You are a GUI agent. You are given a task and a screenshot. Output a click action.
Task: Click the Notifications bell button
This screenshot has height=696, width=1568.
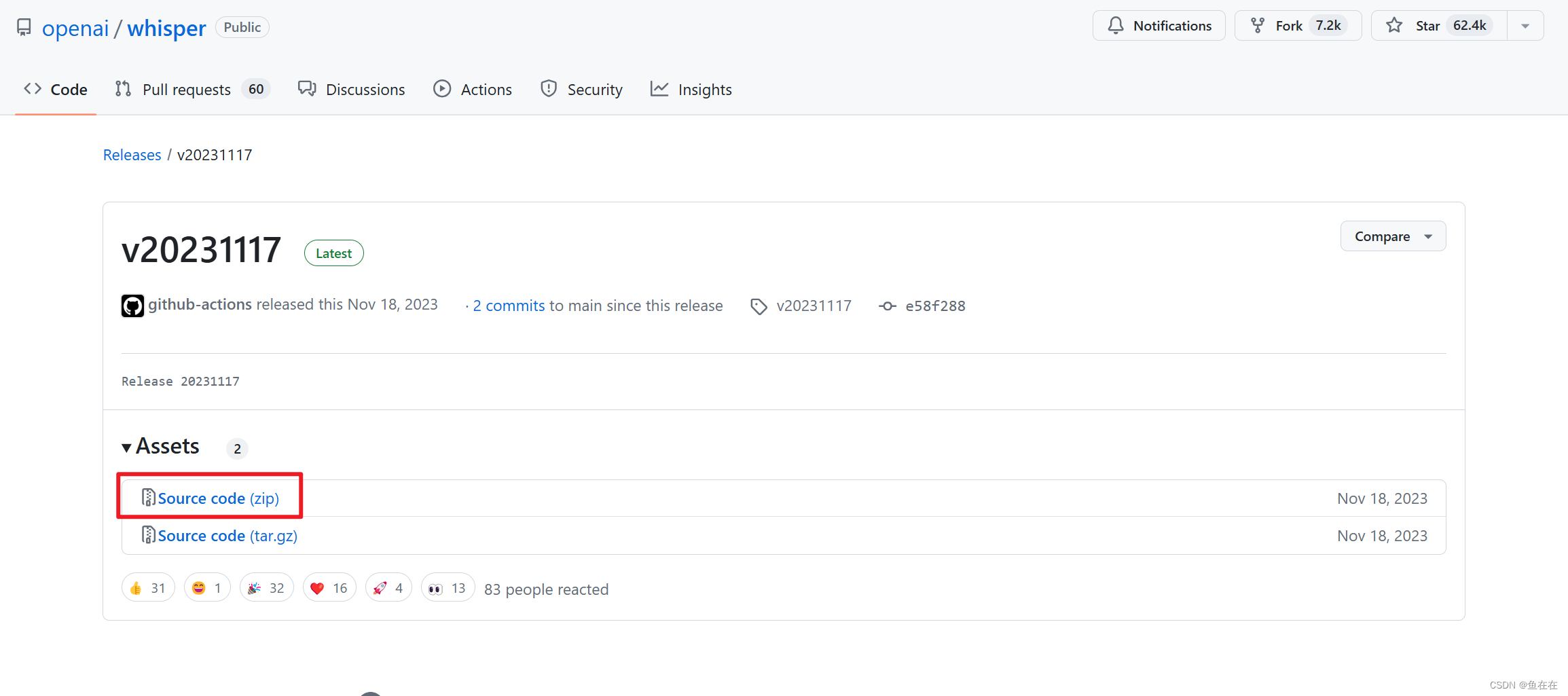point(1159,26)
